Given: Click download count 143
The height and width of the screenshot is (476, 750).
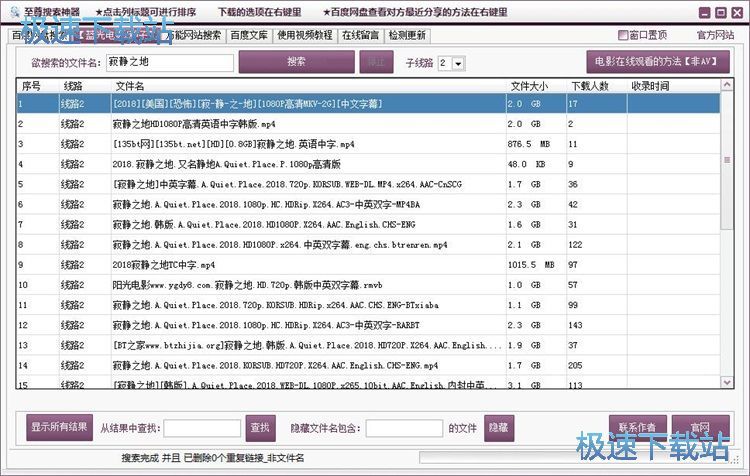Looking at the screenshot, I should pyautogui.click(x=575, y=325).
